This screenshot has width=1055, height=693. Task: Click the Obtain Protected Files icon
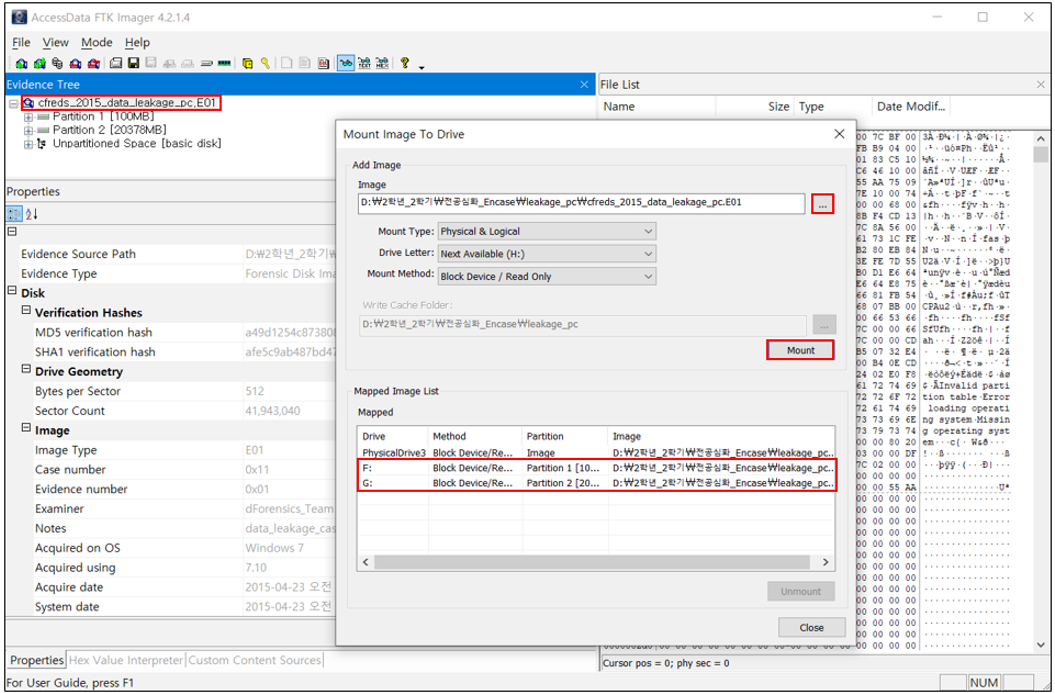coord(247,63)
